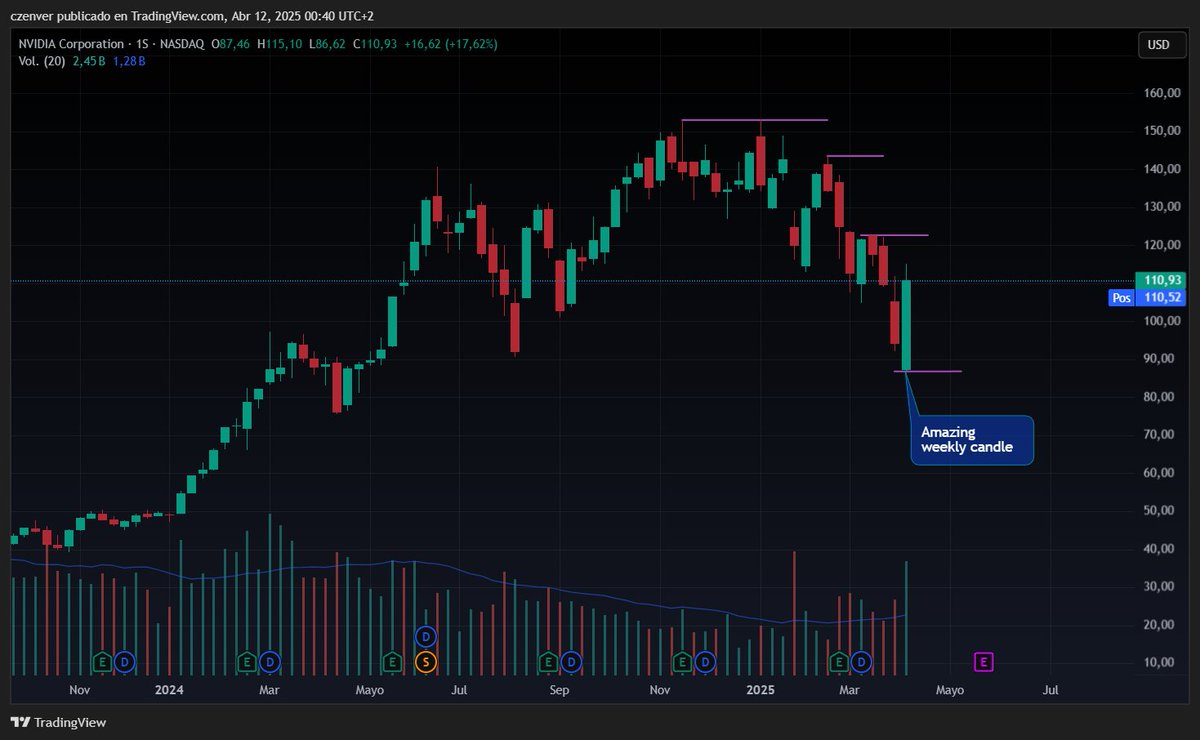Click the D dividend marker under Mar 2025
The width and height of the screenshot is (1200, 740).
point(861,661)
